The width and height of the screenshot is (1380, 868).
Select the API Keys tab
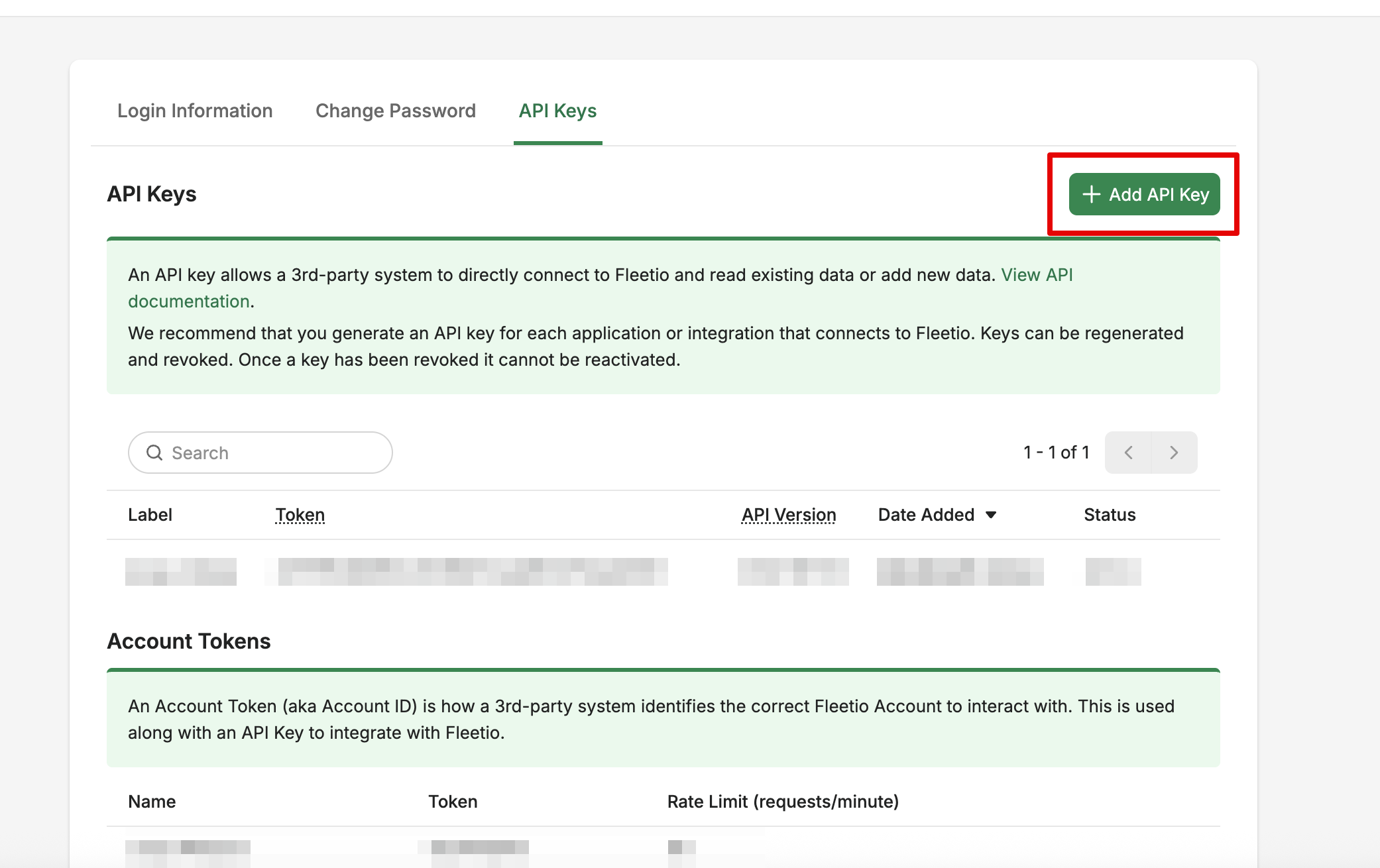(x=557, y=111)
